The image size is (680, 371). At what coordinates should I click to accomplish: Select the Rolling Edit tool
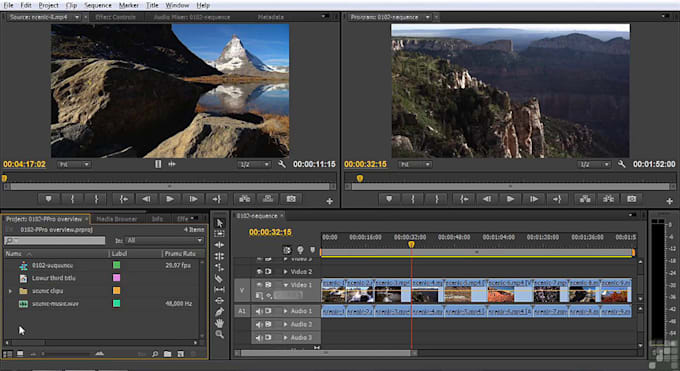click(x=219, y=256)
